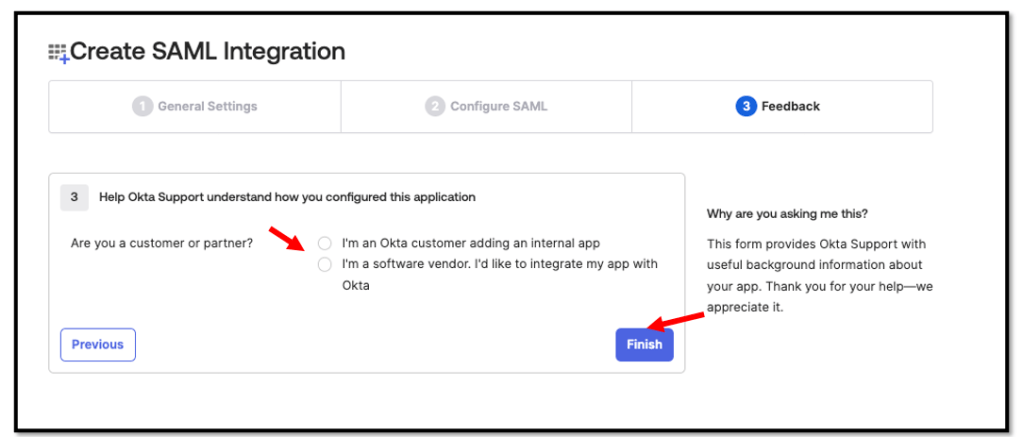Go to the General Settings step tab

[195, 107]
